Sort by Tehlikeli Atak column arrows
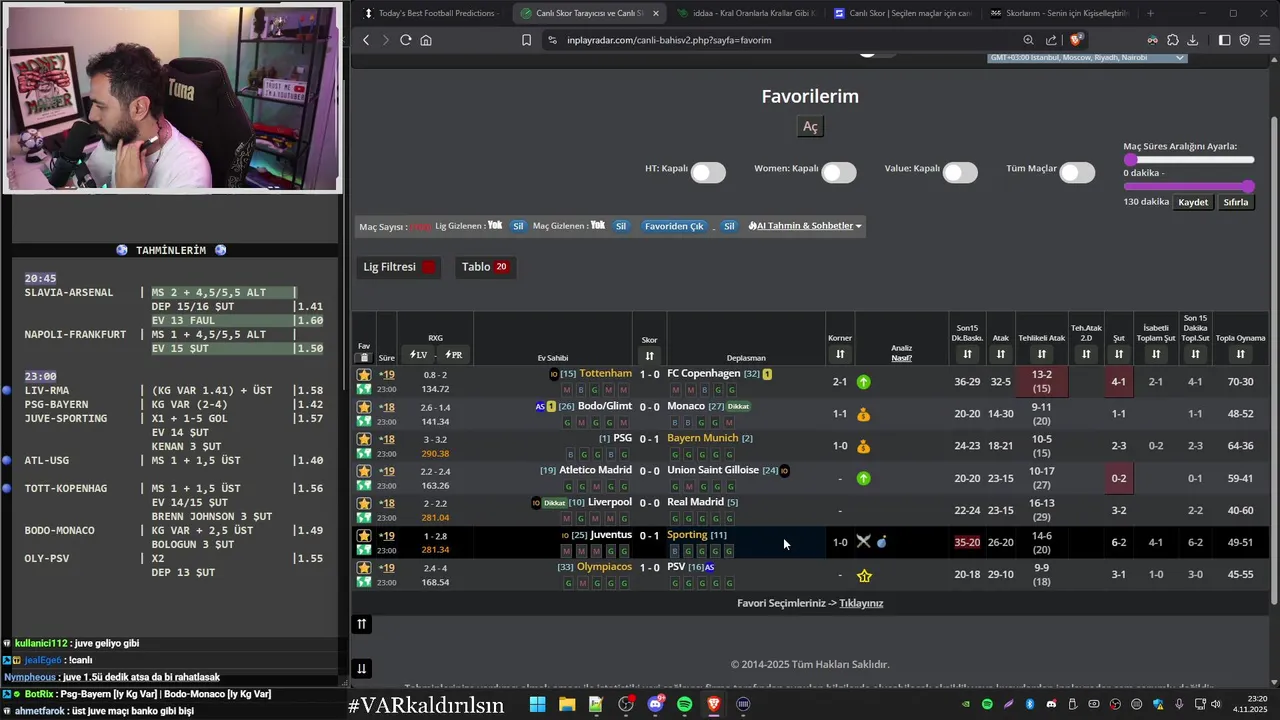Screen dimensions: 1280x720 pyautogui.click(x=1042, y=355)
